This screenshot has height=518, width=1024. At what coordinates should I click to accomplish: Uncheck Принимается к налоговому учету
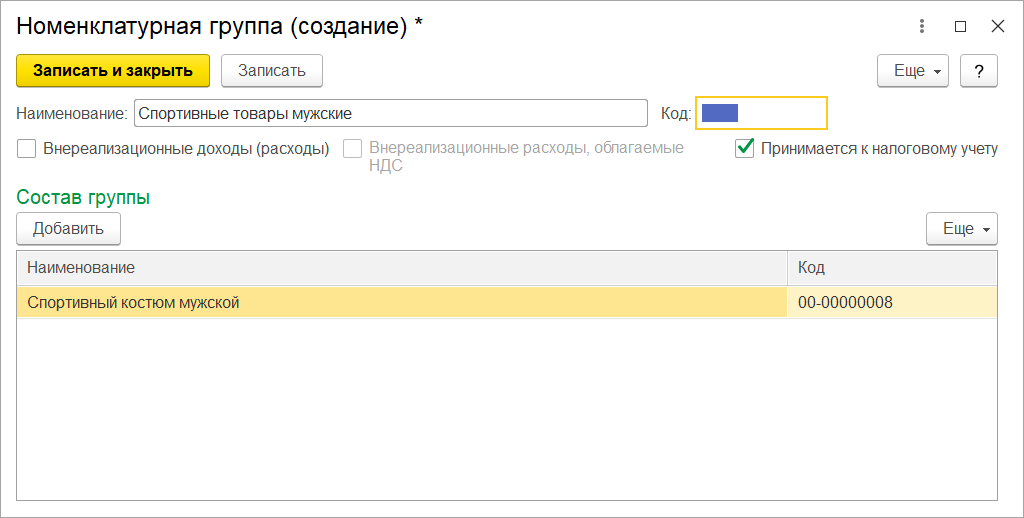pyautogui.click(x=744, y=148)
